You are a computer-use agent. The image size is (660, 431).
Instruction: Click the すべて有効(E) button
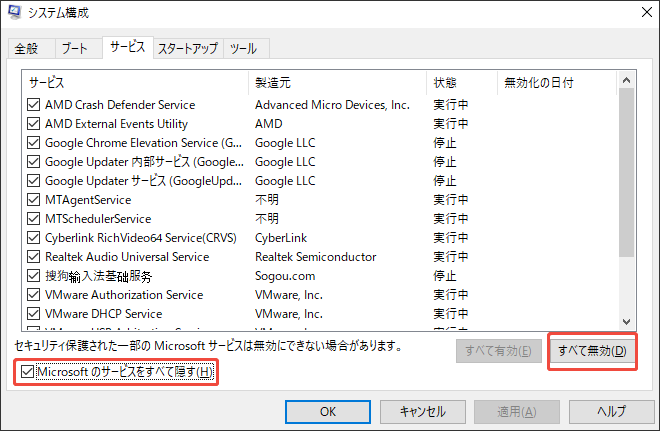[x=499, y=351]
